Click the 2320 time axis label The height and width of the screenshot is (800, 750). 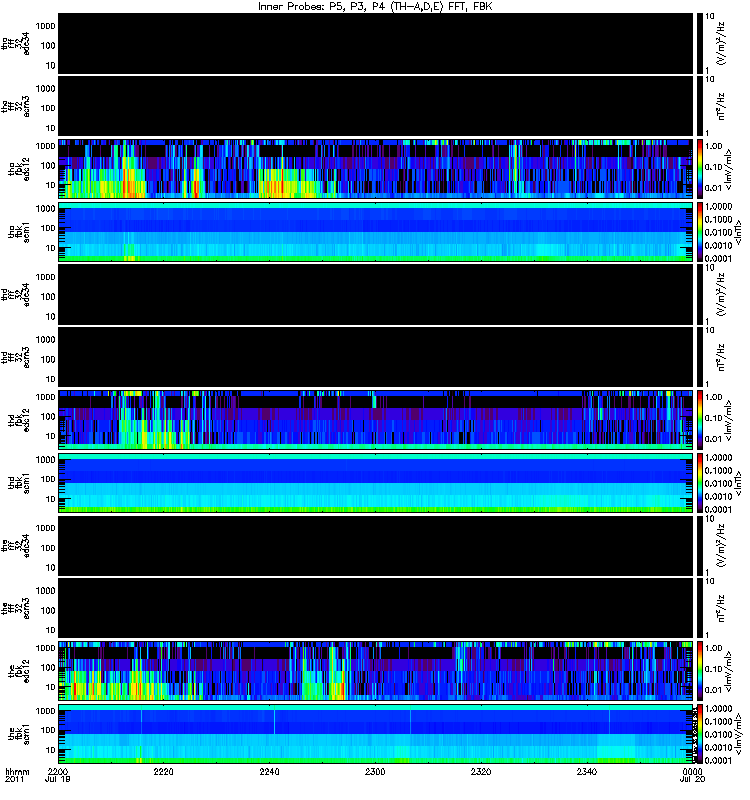pos(481,771)
